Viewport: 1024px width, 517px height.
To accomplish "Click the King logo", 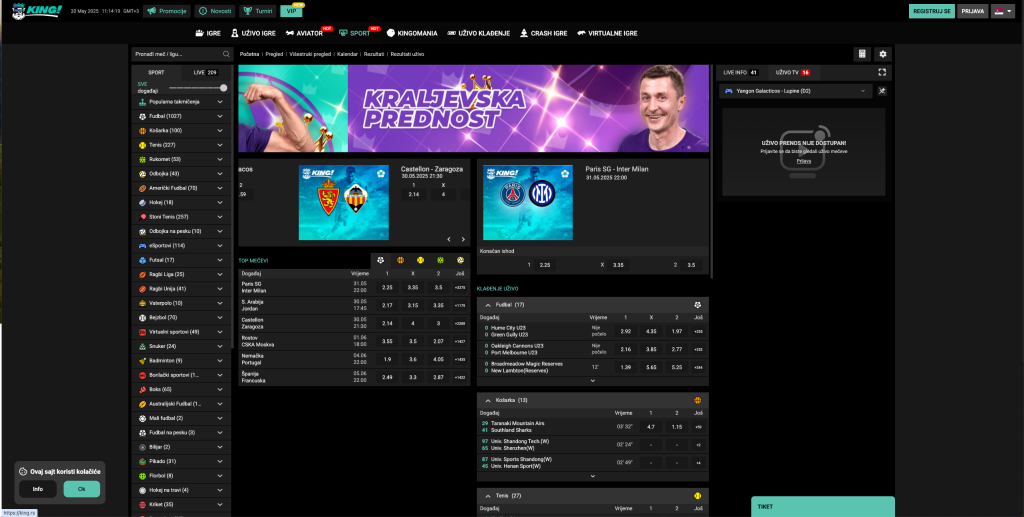I will tap(37, 10).
